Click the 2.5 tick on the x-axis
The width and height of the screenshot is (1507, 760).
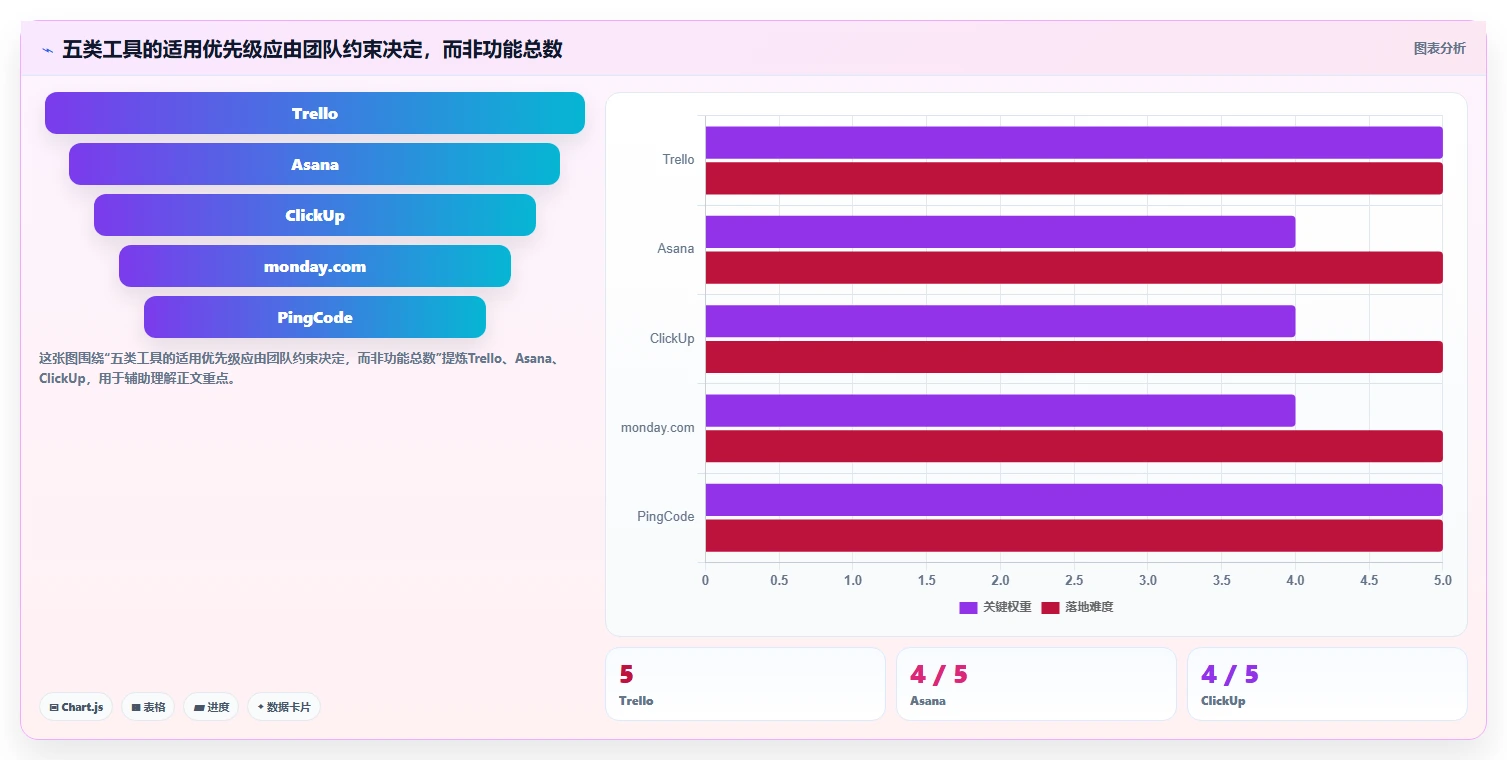(1074, 580)
